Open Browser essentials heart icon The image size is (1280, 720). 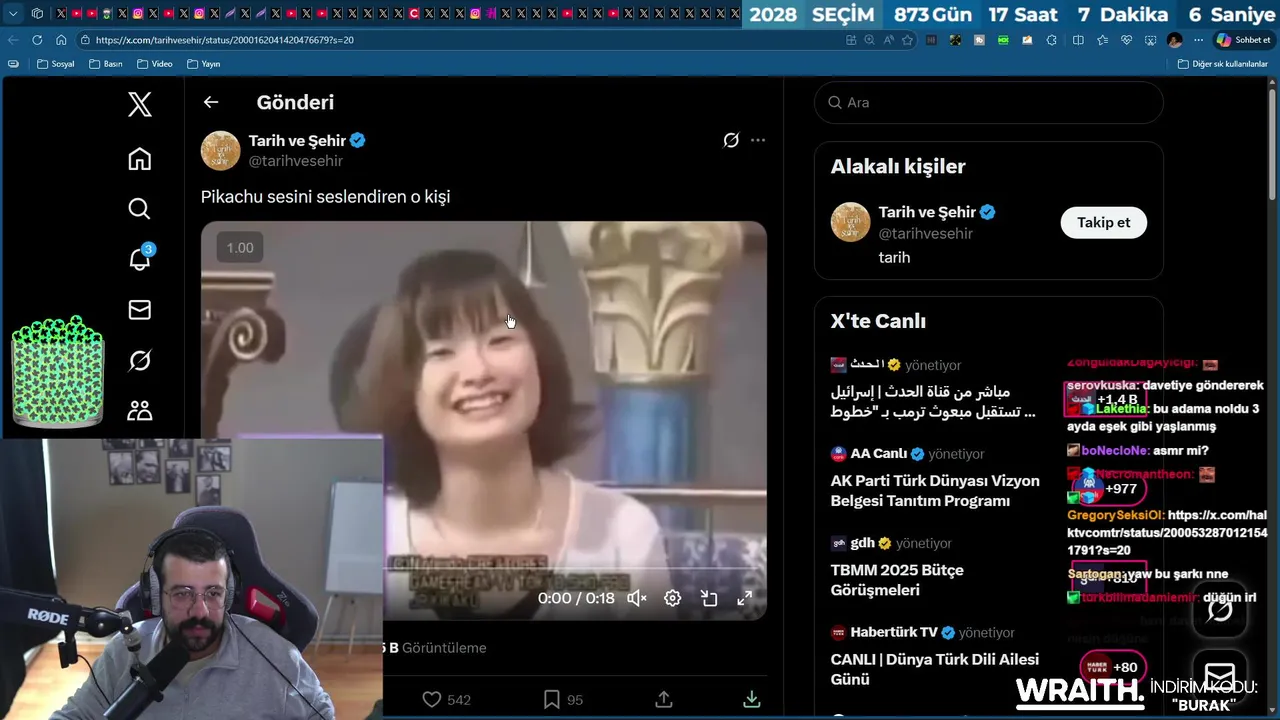click(x=1126, y=40)
